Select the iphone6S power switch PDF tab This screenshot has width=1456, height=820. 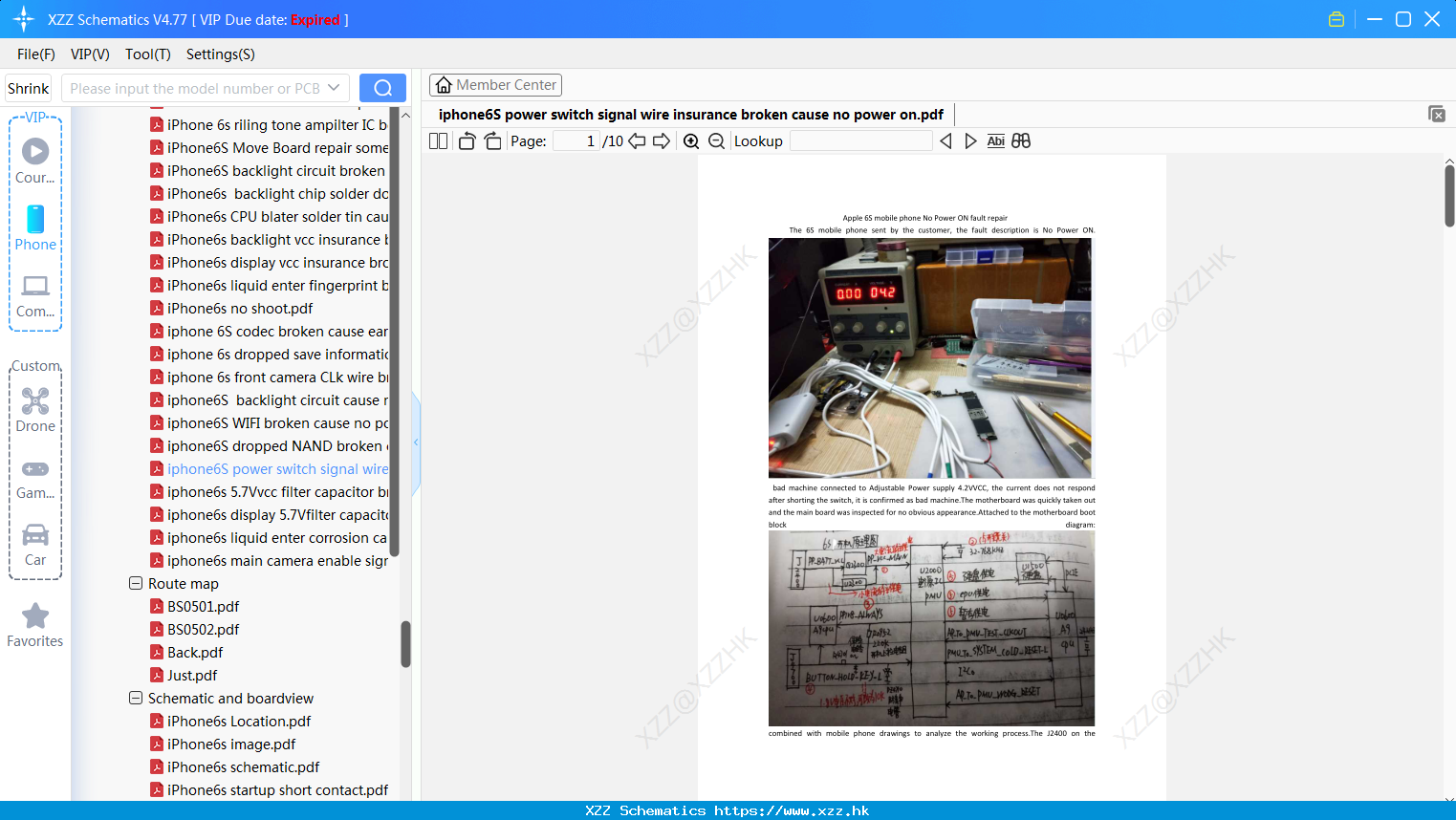click(691, 115)
